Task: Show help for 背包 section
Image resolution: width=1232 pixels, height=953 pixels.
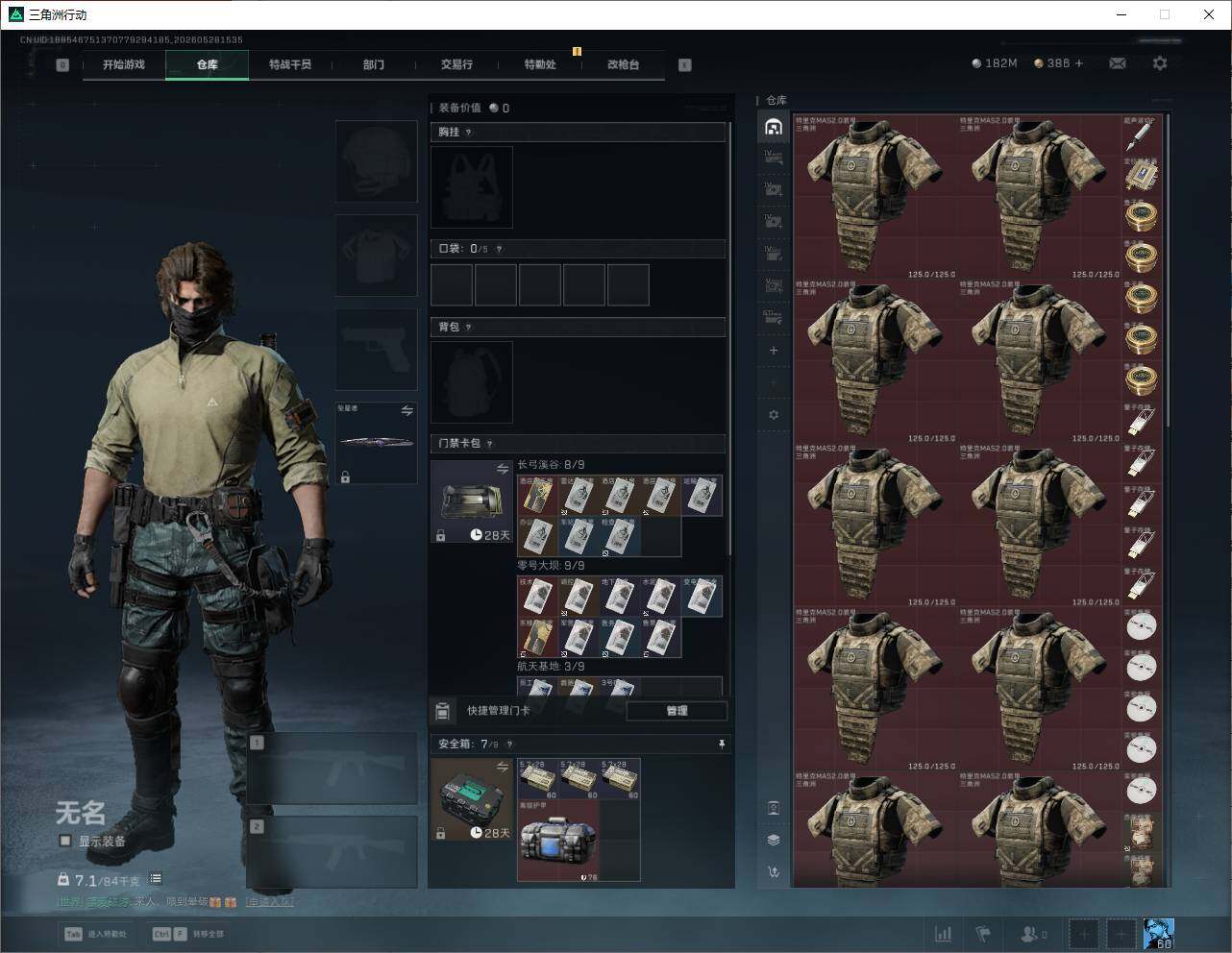Action: (x=468, y=328)
